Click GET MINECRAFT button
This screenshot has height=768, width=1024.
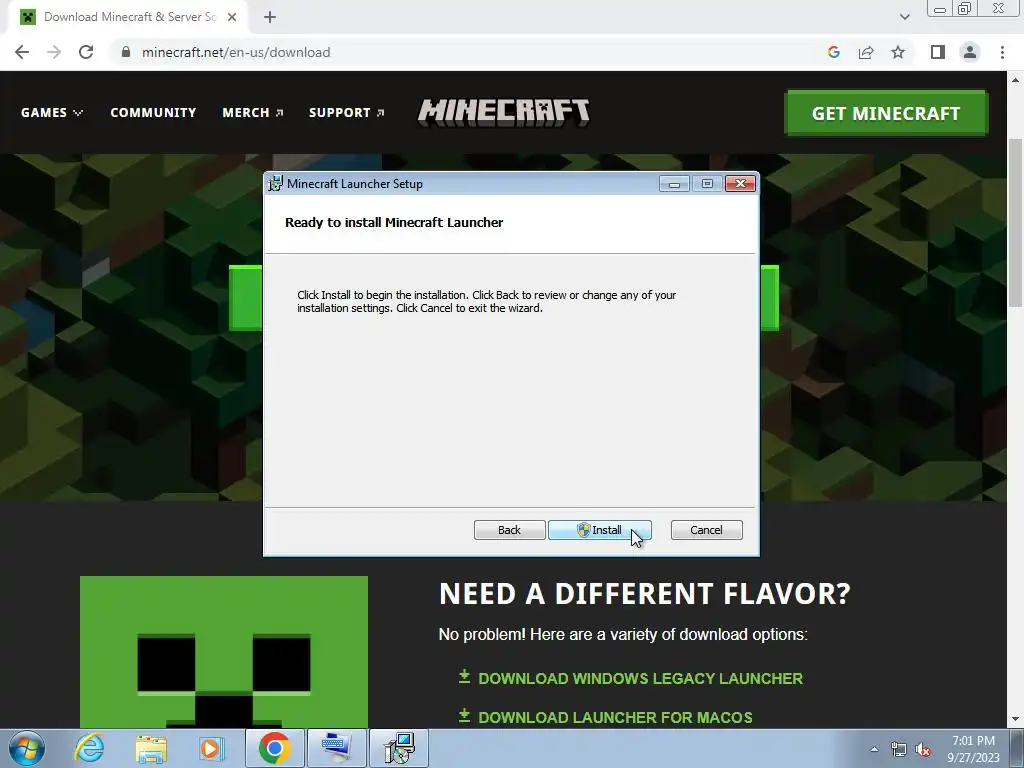point(886,113)
